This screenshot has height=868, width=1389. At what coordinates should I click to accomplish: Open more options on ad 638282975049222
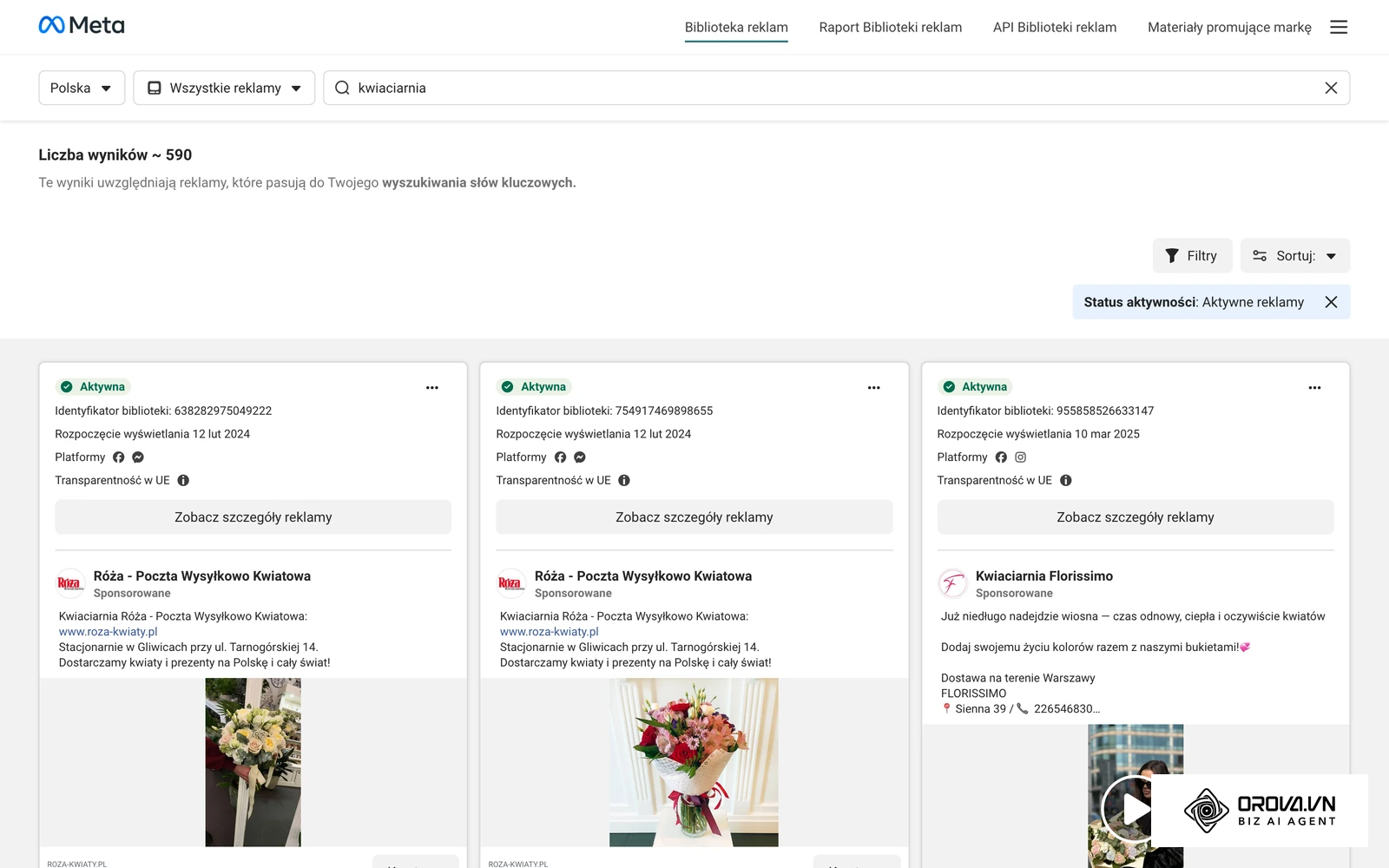tap(432, 388)
